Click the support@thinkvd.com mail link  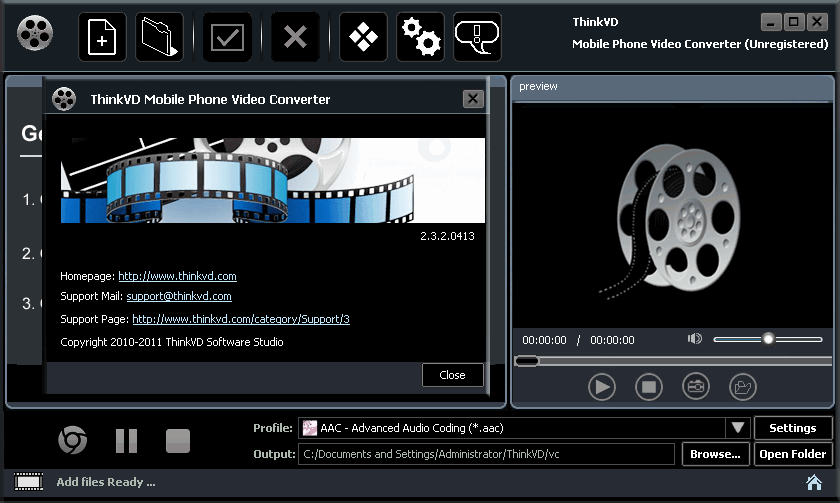179,296
